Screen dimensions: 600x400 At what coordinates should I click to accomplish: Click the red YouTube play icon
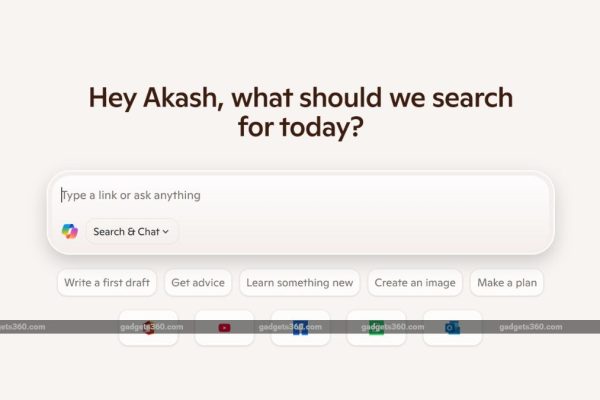[224, 327]
